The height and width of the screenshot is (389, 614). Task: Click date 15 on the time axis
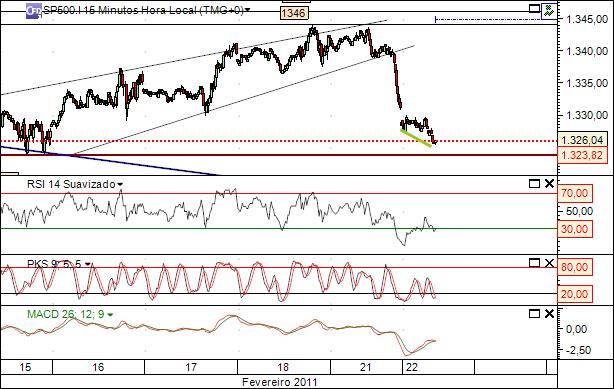(x=25, y=367)
